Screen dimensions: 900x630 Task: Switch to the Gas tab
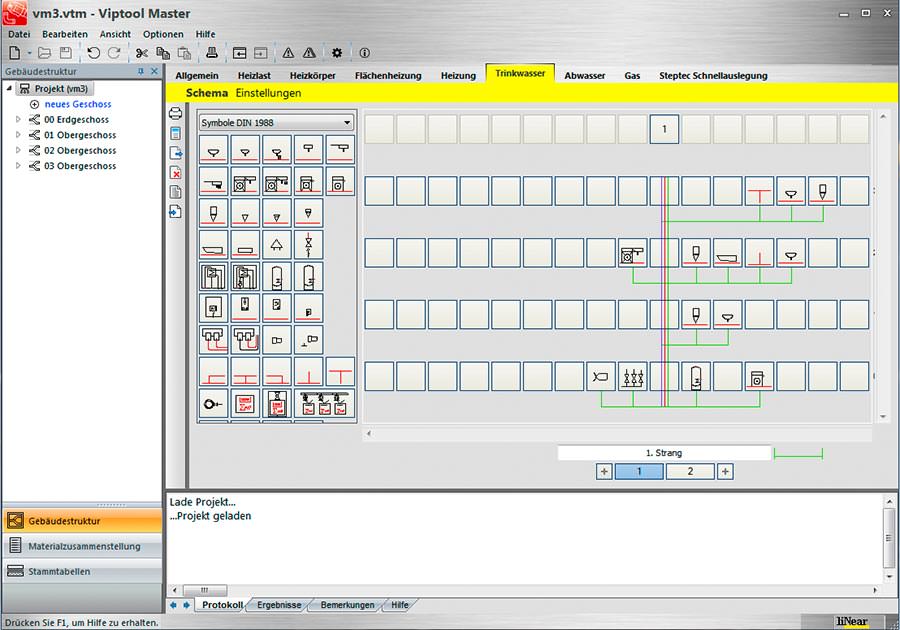632,75
